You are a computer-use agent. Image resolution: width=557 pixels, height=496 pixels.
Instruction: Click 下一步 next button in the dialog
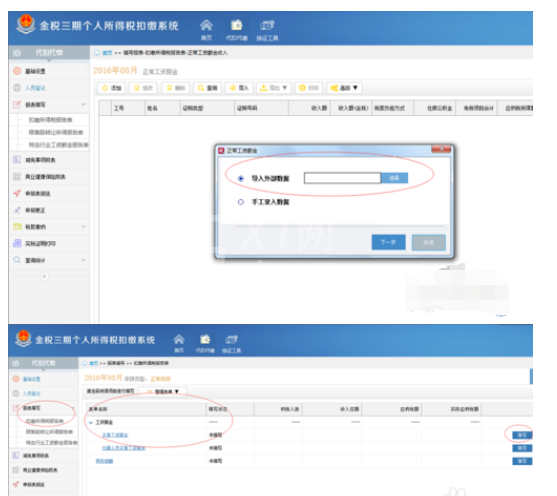(388, 242)
